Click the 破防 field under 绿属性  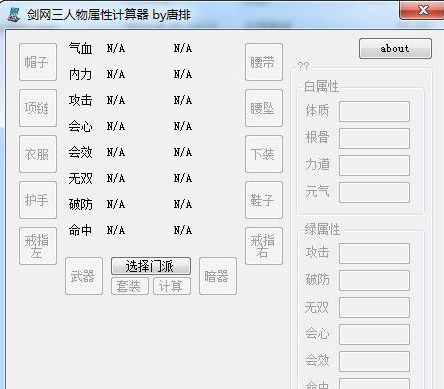(x=374, y=280)
